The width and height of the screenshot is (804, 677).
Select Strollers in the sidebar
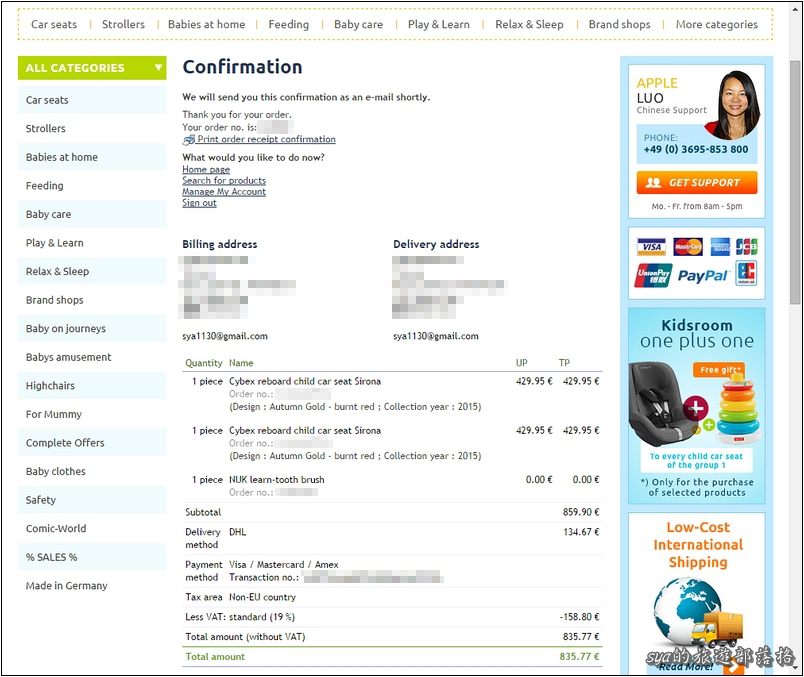[92, 129]
